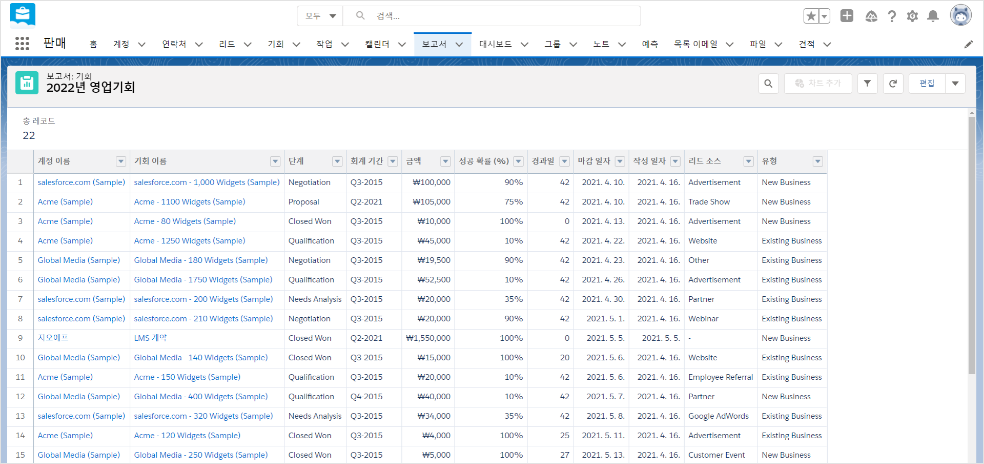Screen dimensions: 984x464
Task: Open the Setup gear icon
Action: click(912, 16)
